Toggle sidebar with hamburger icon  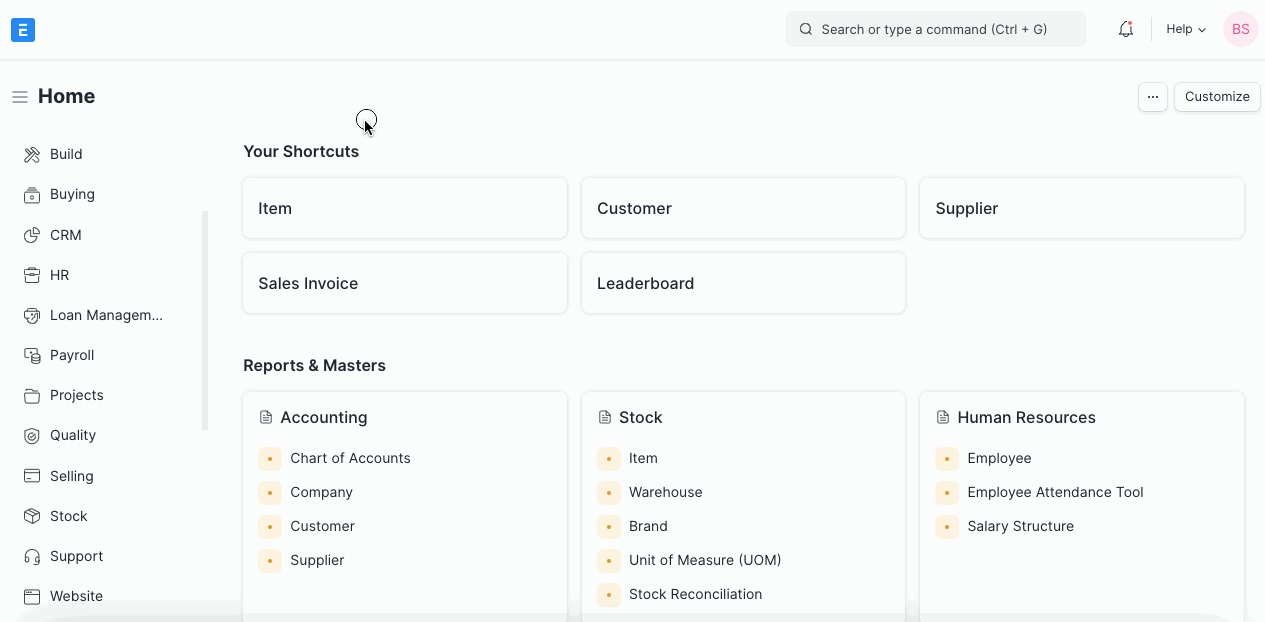(x=20, y=97)
